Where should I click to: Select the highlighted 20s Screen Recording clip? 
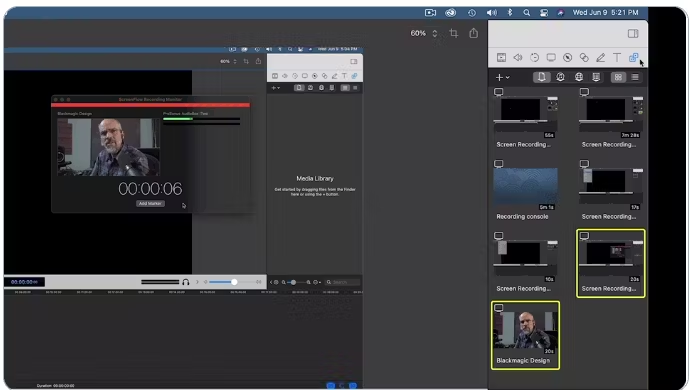coord(610,263)
